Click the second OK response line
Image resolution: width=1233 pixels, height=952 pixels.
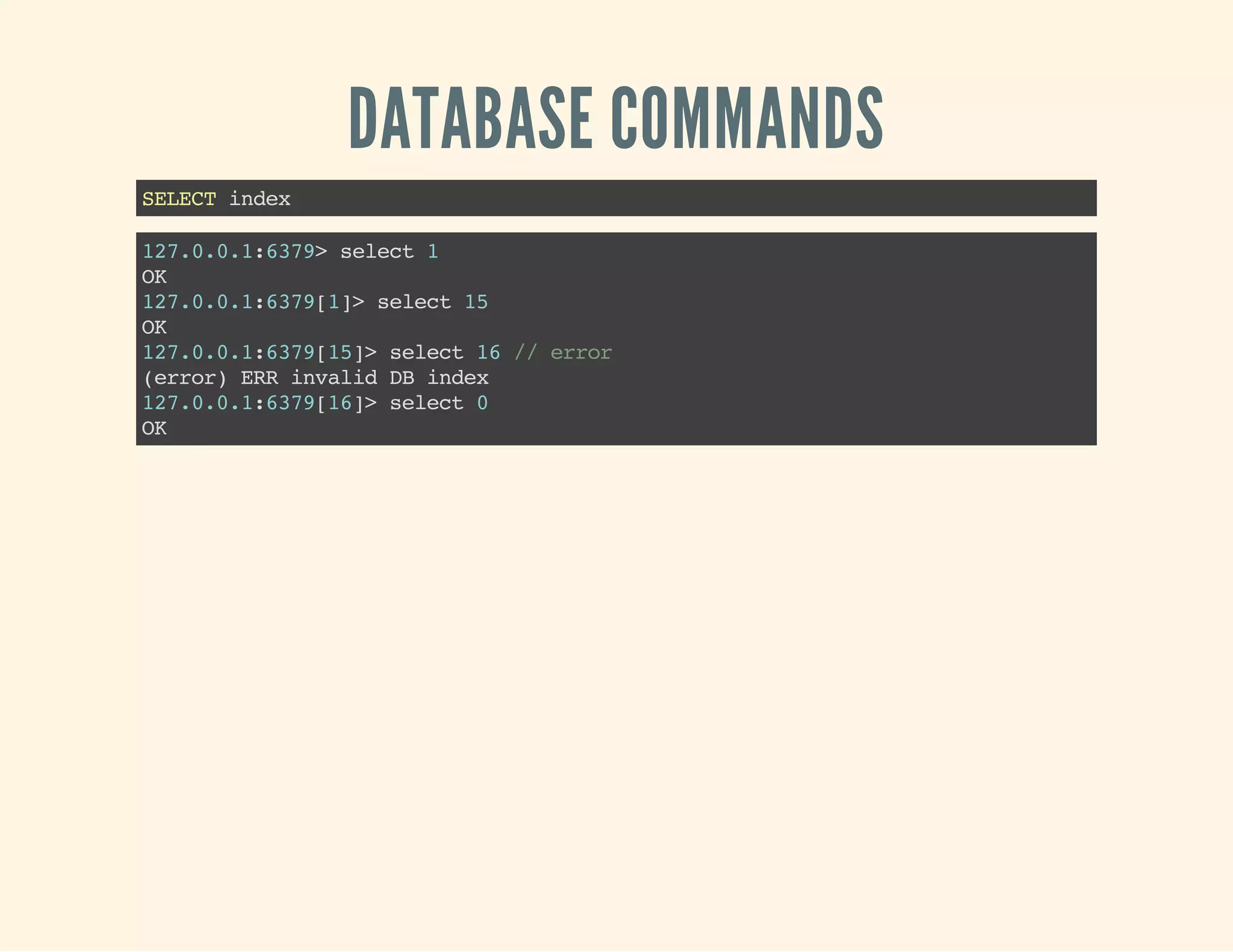154,327
